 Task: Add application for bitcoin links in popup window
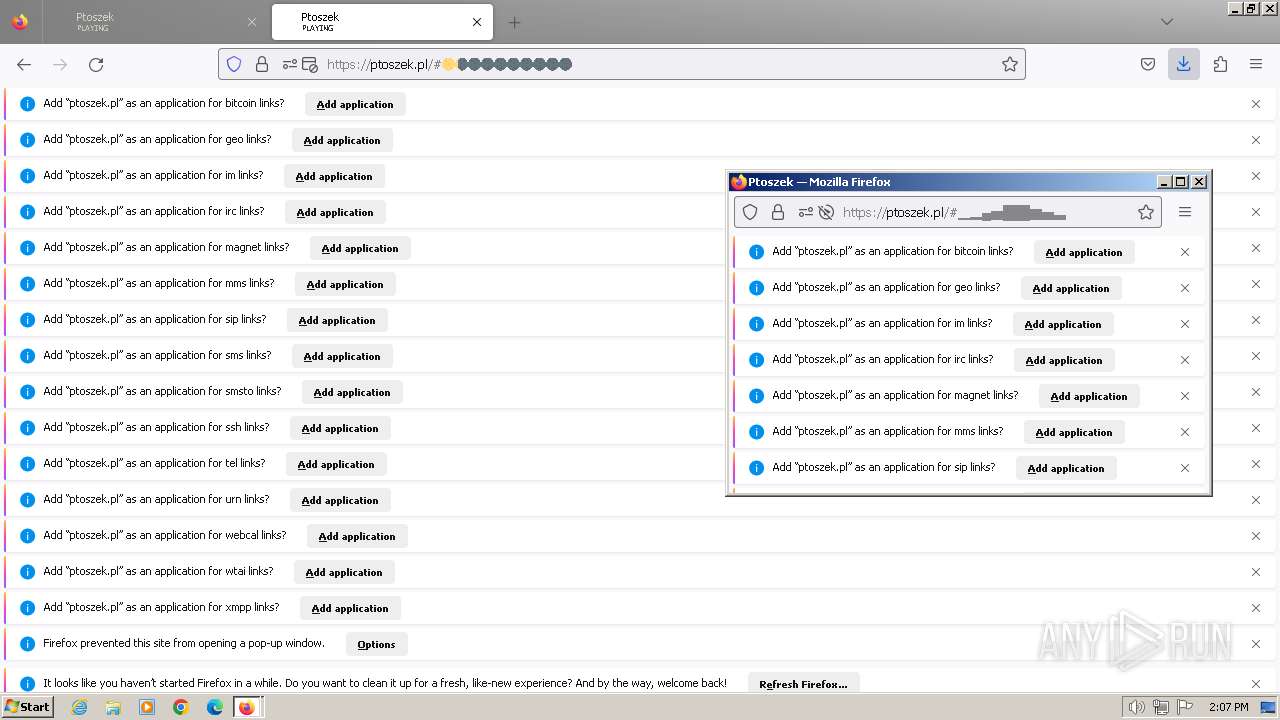pyautogui.click(x=1084, y=252)
